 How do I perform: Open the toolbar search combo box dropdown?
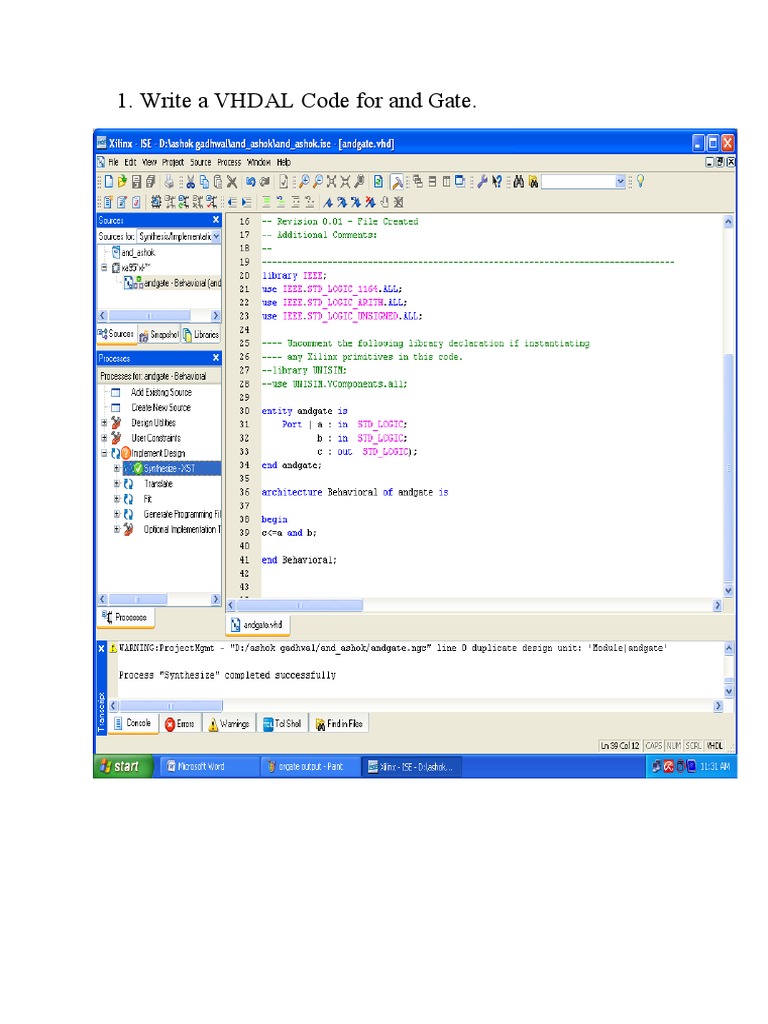620,182
